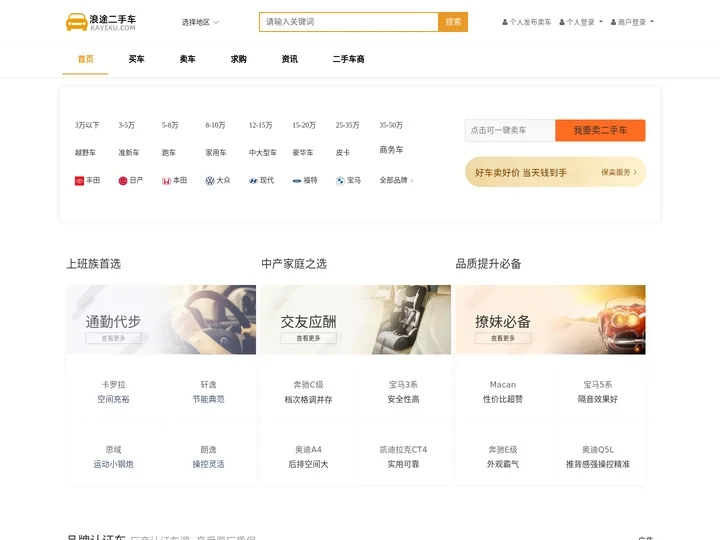
Task: Go to the 首页 tab
Action: (x=85, y=59)
